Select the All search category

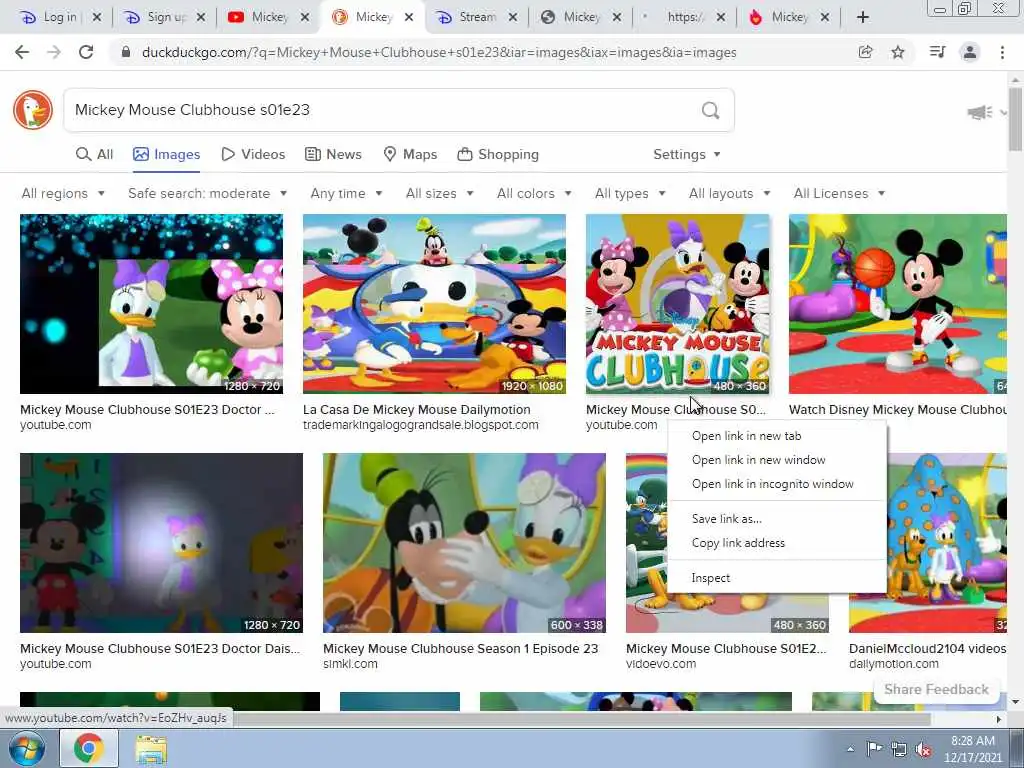[95, 154]
